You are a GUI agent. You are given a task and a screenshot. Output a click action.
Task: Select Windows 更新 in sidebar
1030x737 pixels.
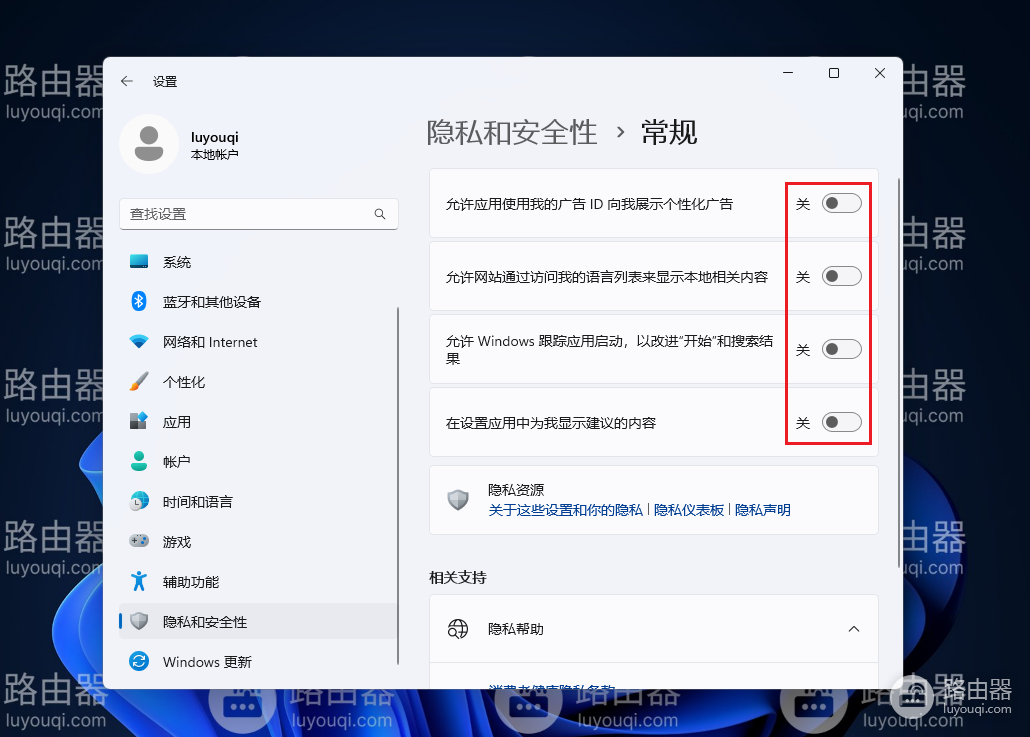(258, 661)
